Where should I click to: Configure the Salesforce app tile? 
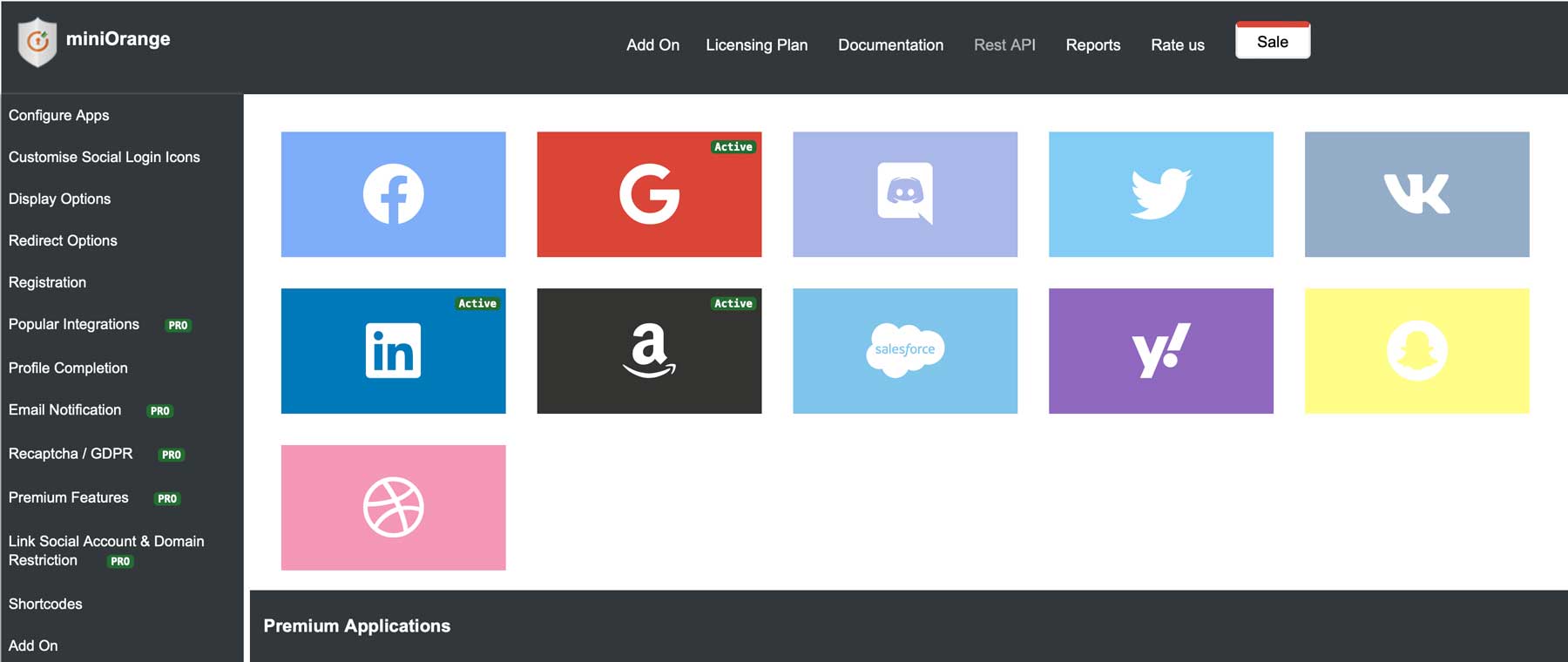coord(905,351)
